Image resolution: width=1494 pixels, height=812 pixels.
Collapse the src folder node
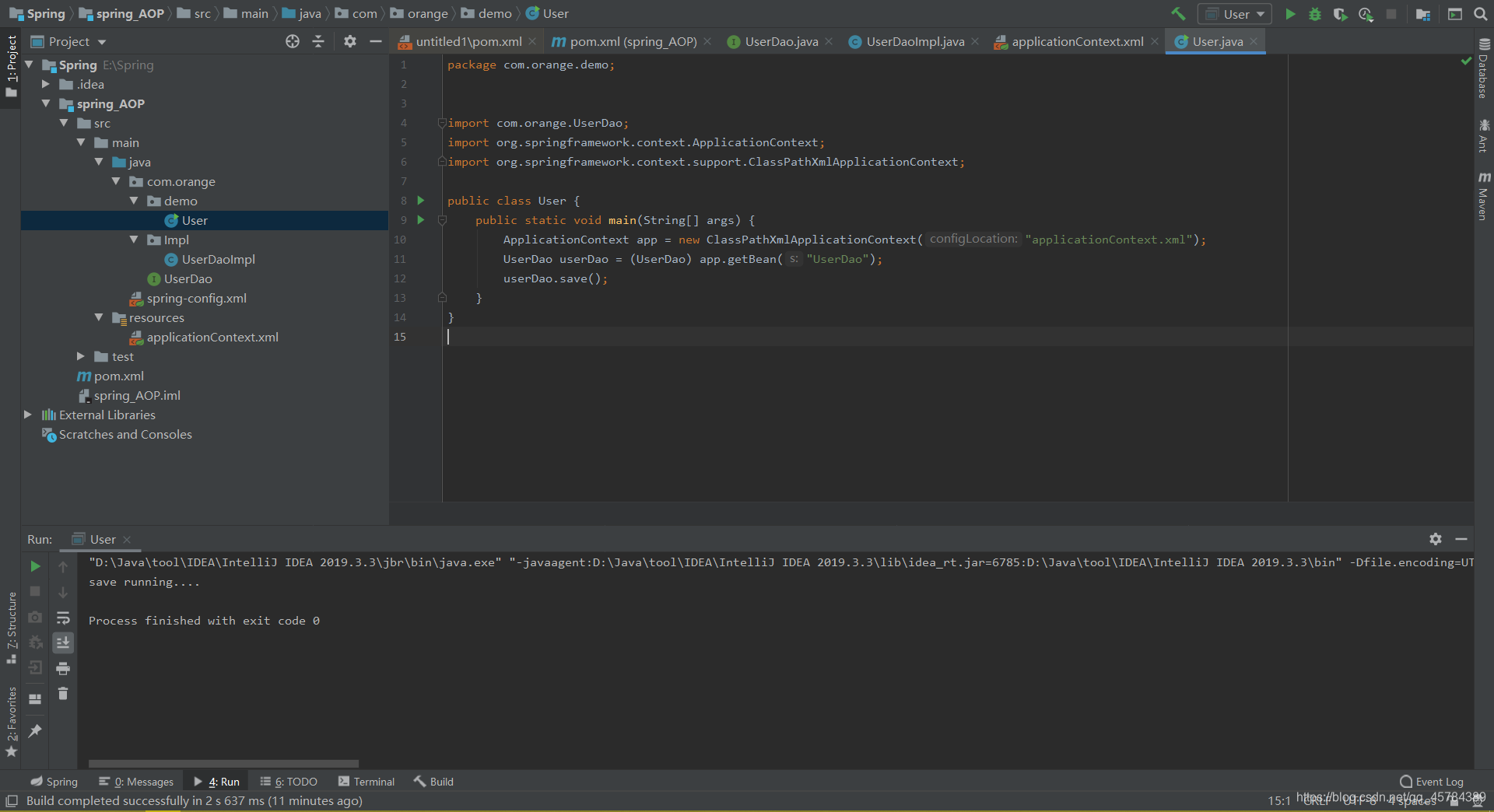click(64, 123)
